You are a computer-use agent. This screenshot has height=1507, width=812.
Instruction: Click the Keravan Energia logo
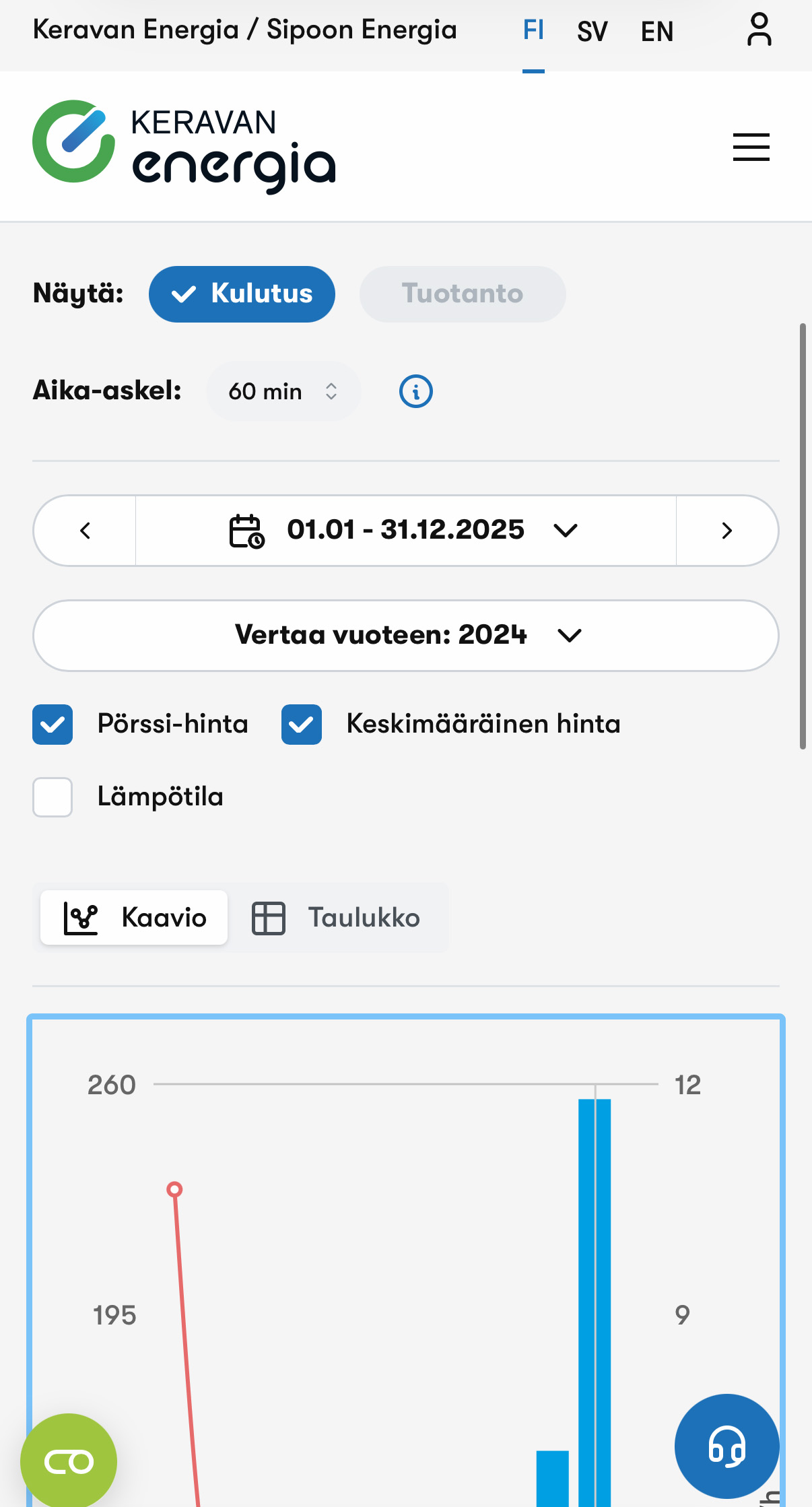tap(183, 142)
